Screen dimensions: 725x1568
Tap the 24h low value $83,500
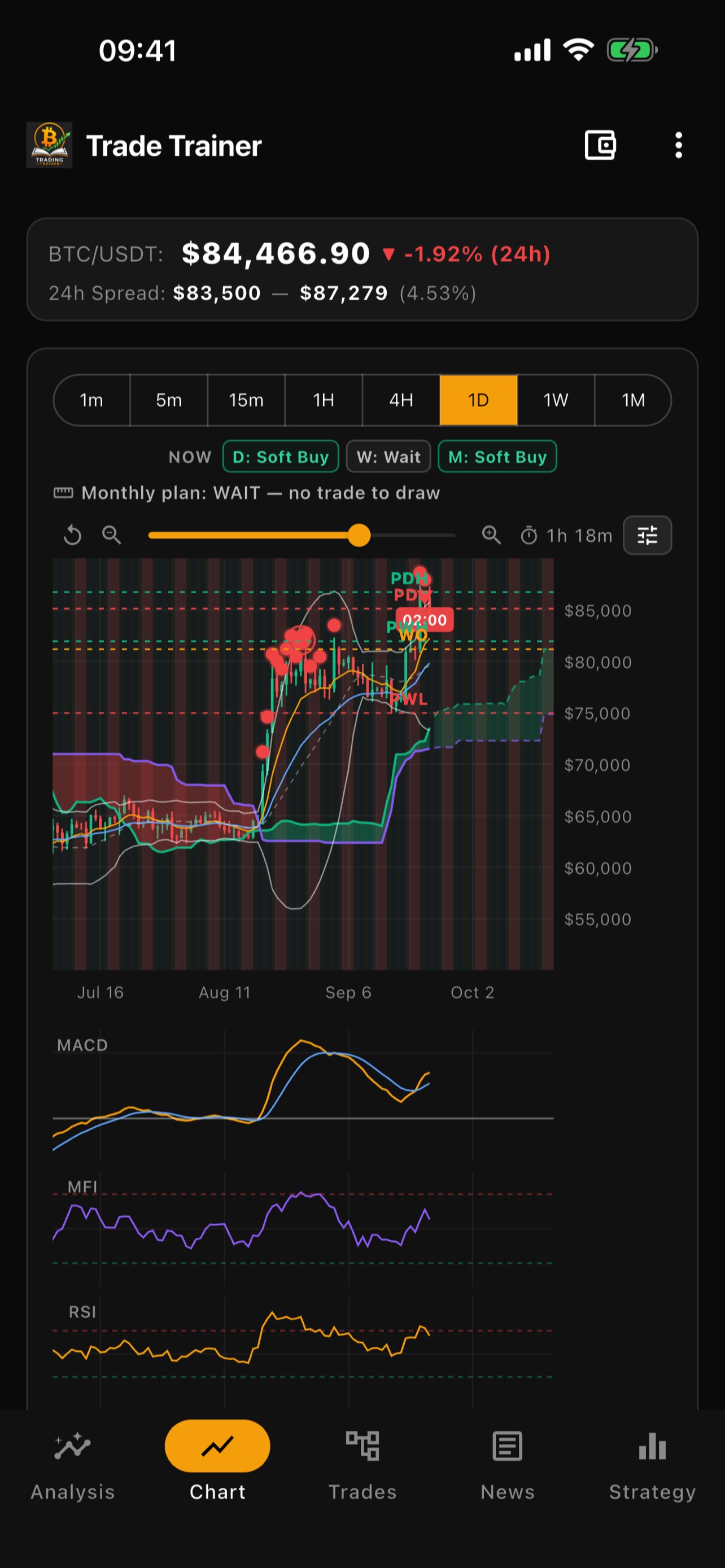coord(217,294)
